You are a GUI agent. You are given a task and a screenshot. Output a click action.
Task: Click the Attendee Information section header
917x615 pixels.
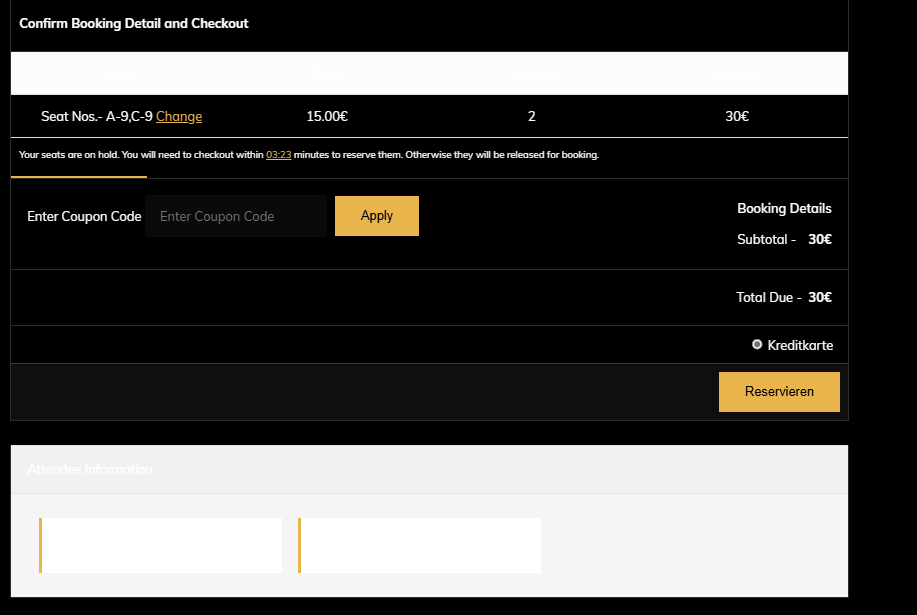[90, 469]
